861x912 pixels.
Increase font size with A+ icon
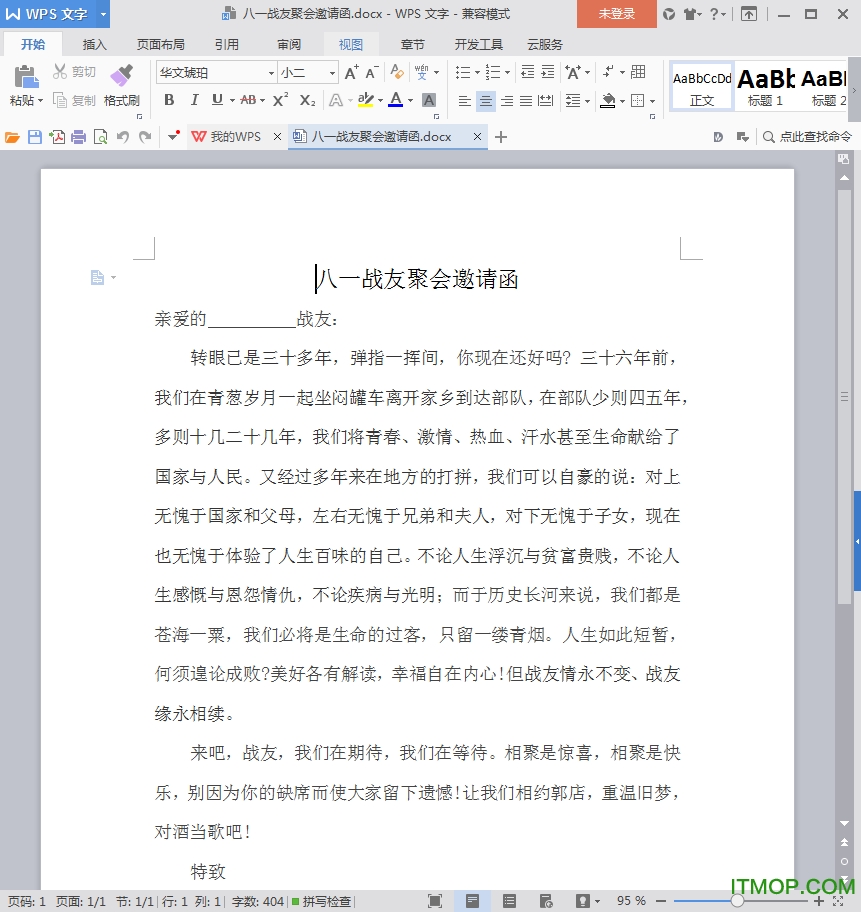351,72
